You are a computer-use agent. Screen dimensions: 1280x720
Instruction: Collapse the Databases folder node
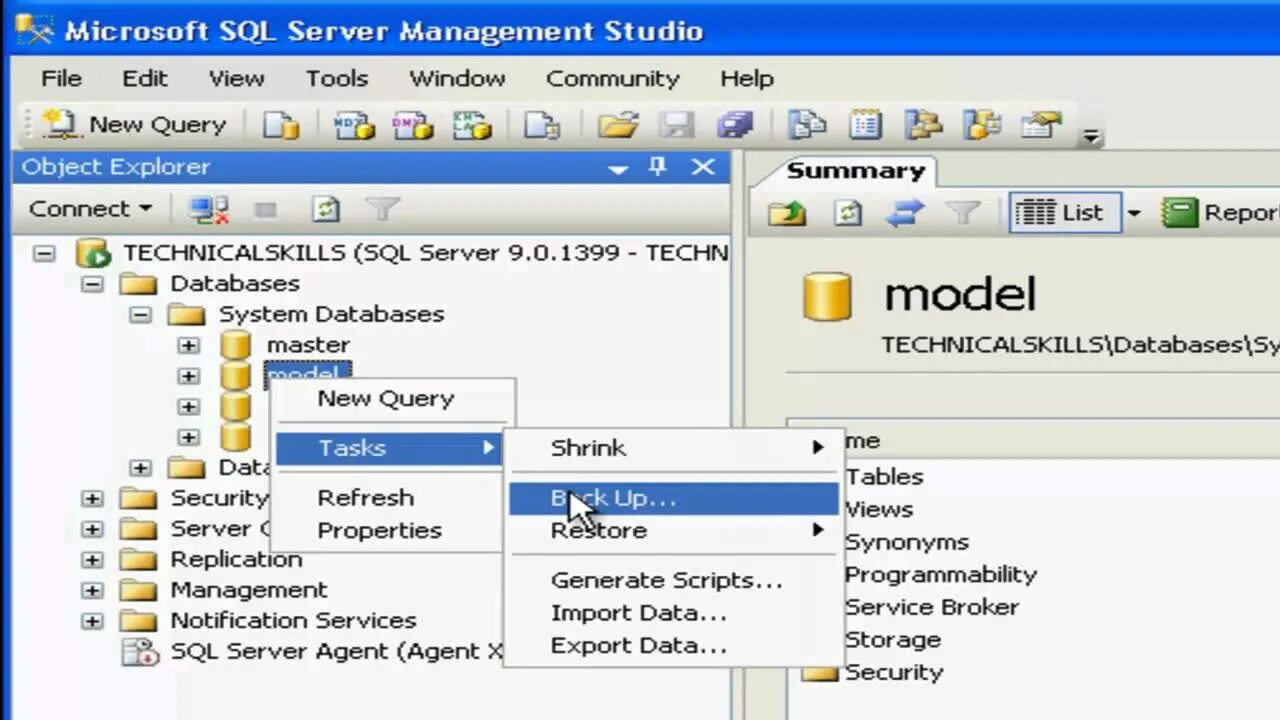(x=92, y=284)
